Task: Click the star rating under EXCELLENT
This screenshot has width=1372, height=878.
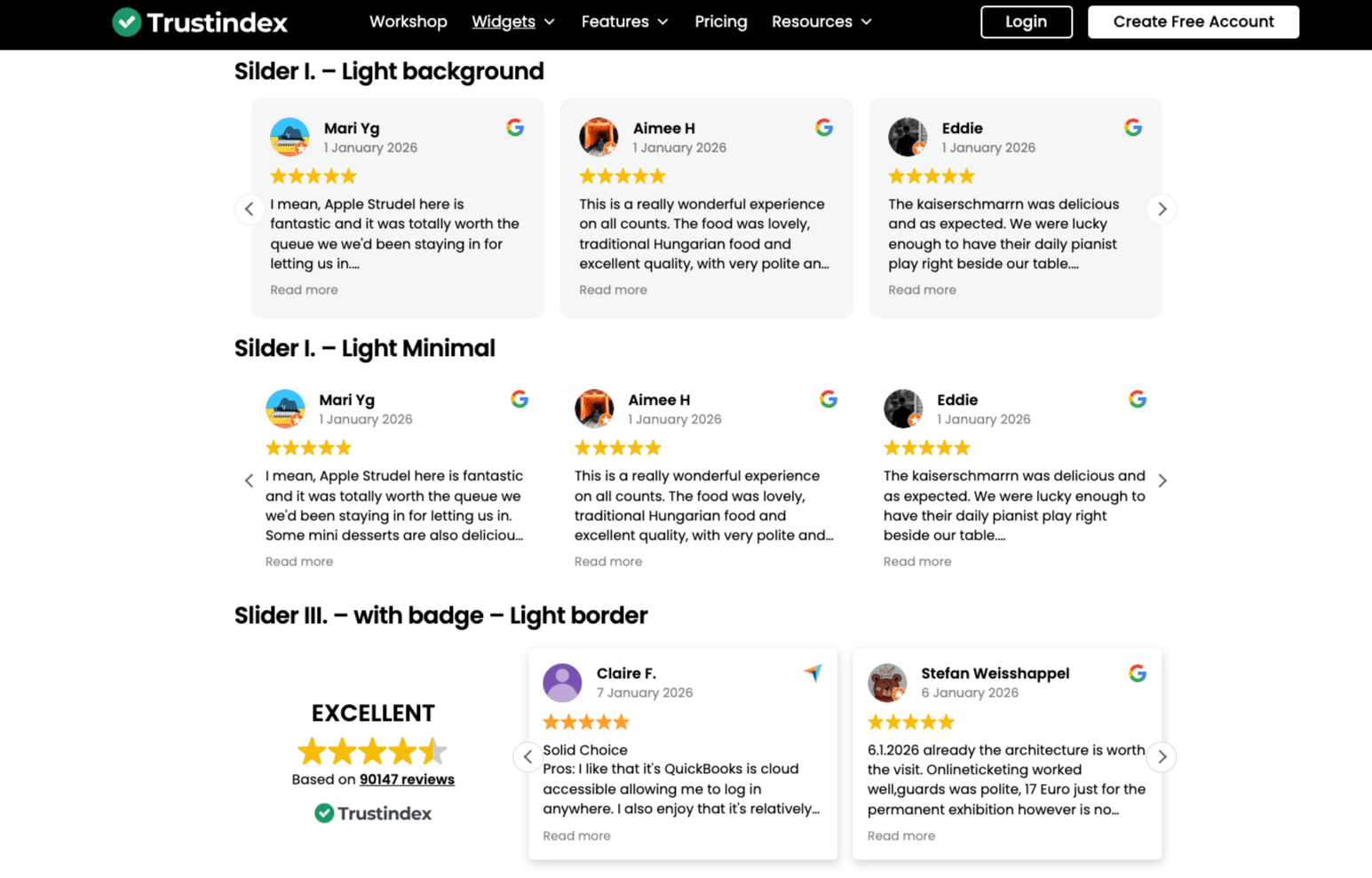Action: point(372,751)
